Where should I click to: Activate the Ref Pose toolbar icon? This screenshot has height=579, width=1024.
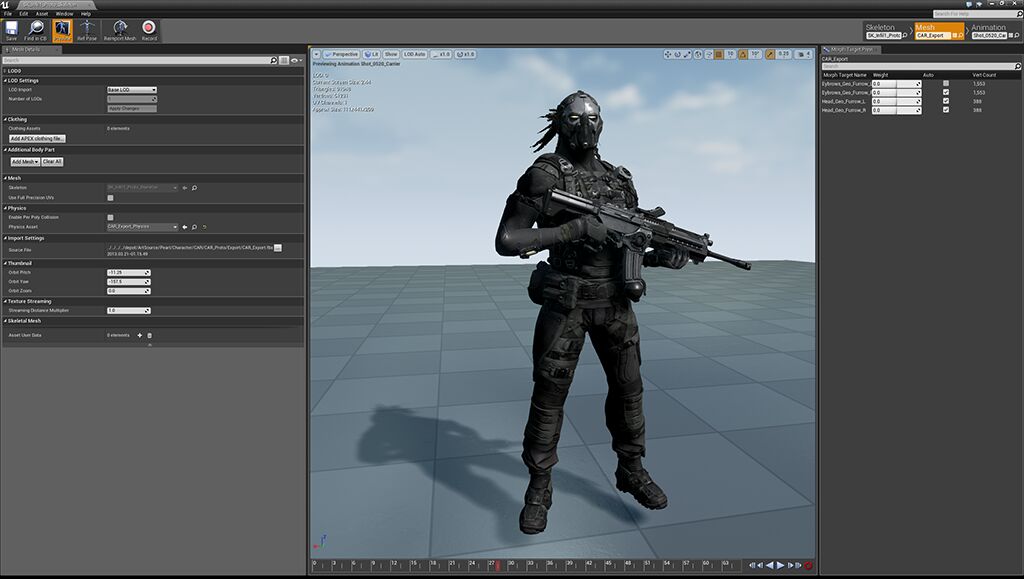pos(87,26)
